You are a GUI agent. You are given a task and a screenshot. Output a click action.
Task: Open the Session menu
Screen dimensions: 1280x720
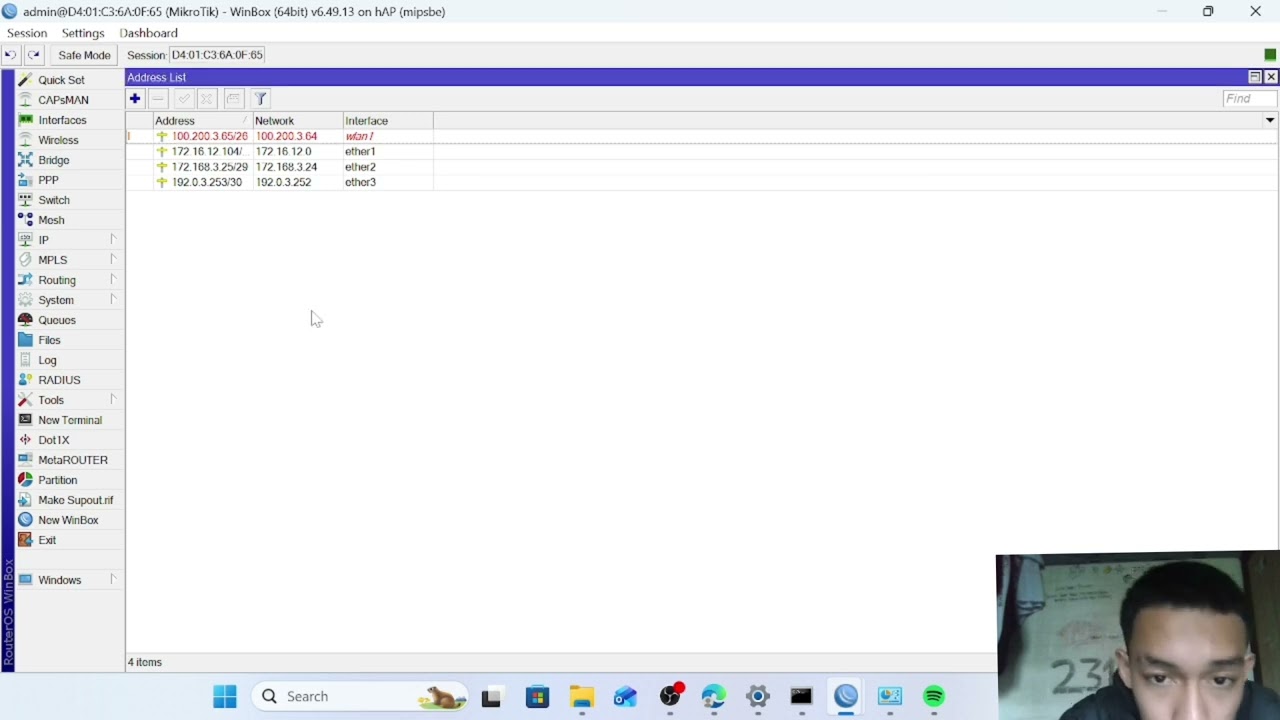click(x=27, y=33)
